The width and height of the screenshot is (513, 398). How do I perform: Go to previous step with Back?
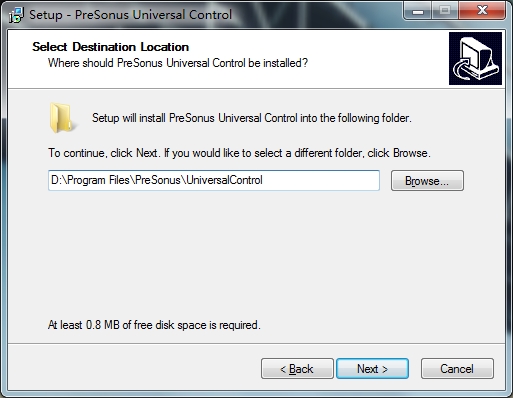point(297,369)
